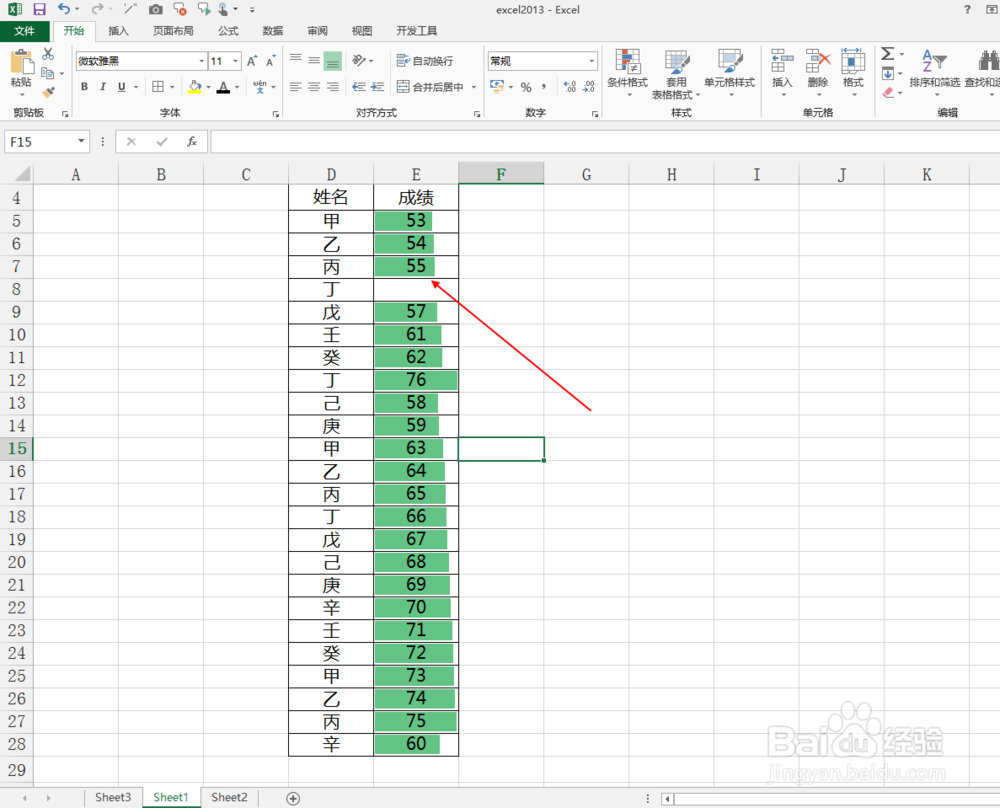Viewport: 1000px width, 808px height.
Task: Click 插入 insert cells button
Action: (x=782, y=73)
